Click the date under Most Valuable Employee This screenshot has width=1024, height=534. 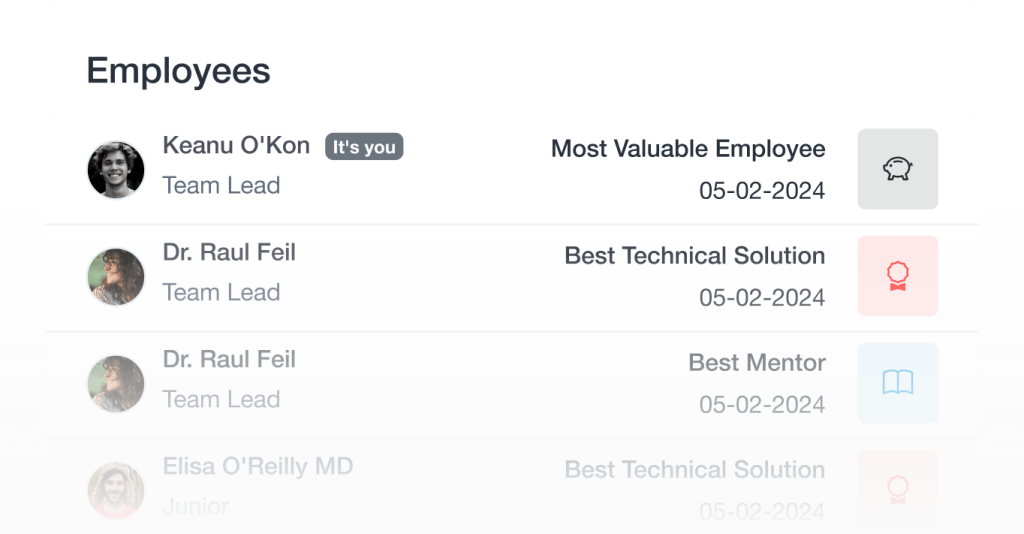pos(761,191)
